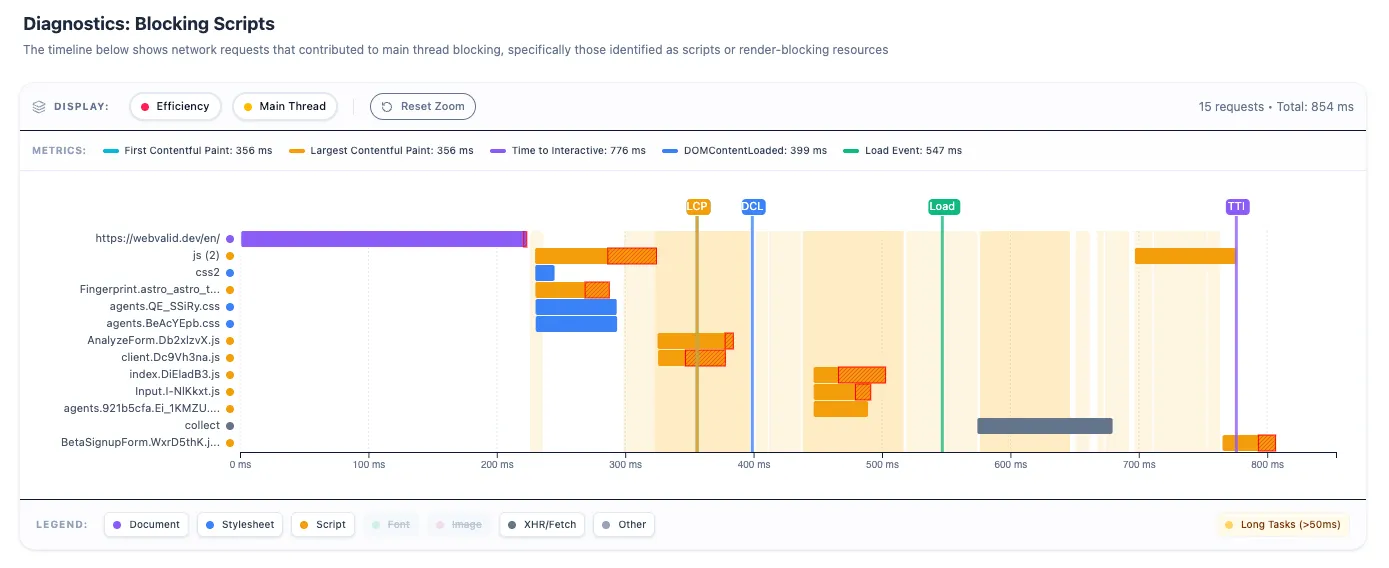Viewport: 1389px width, 568px height.
Task: Enable the Font legend filter
Action: pyautogui.click(x=388, y=524)
